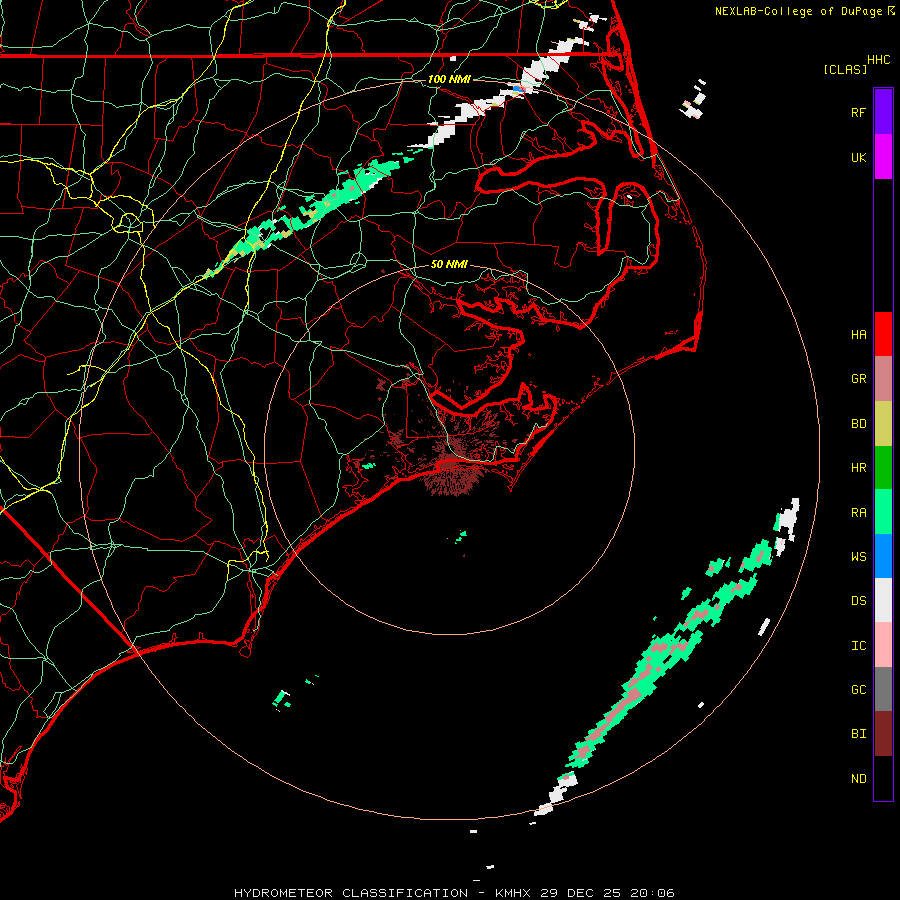Viewport: 900px width, 900px height.
Task: Click the Hydrometeor Classification KMHX timestamp caption
Action: 454,893
